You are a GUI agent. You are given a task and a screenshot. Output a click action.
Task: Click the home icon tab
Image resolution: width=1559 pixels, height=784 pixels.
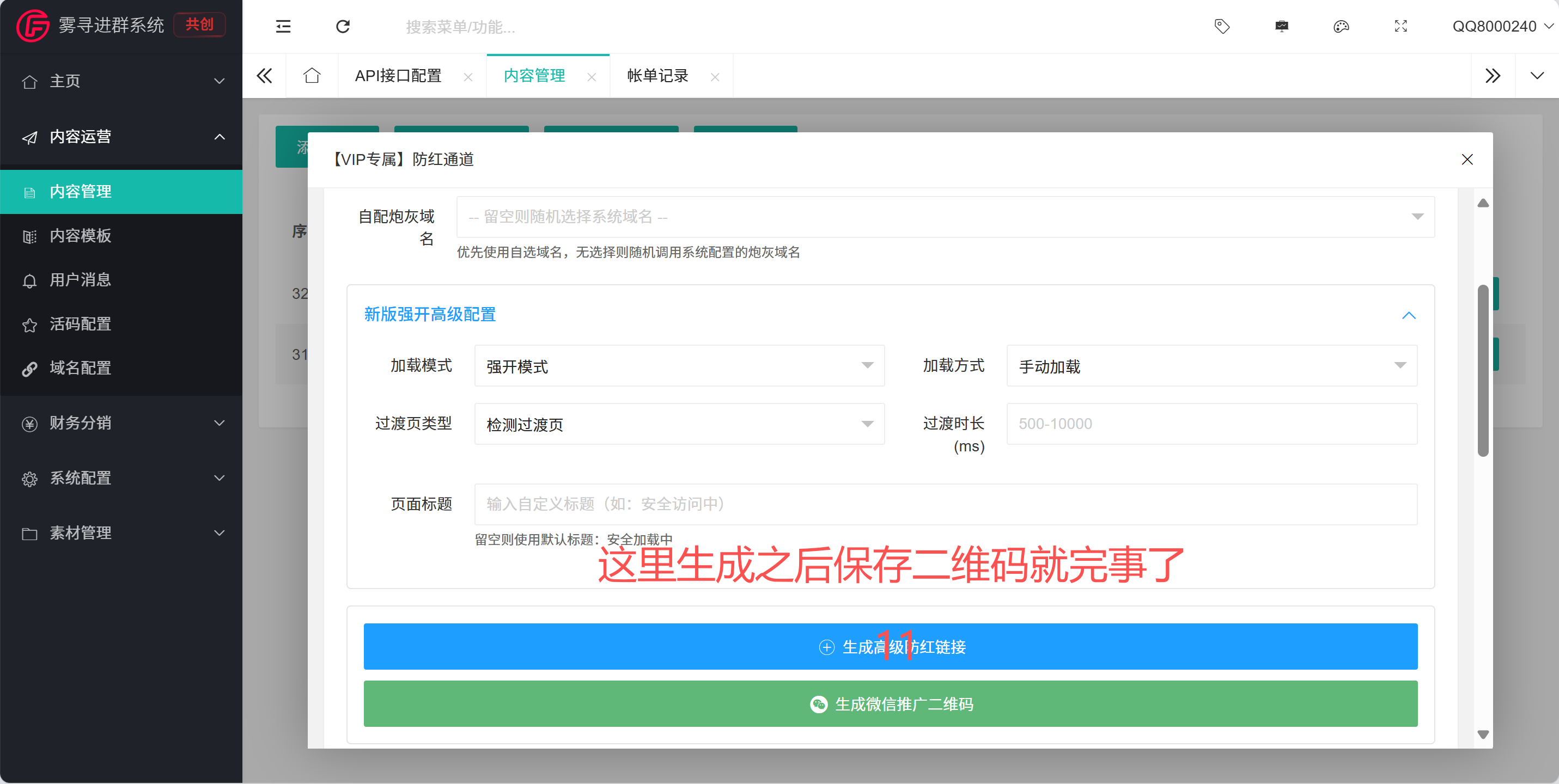click(x=312, y=76)
